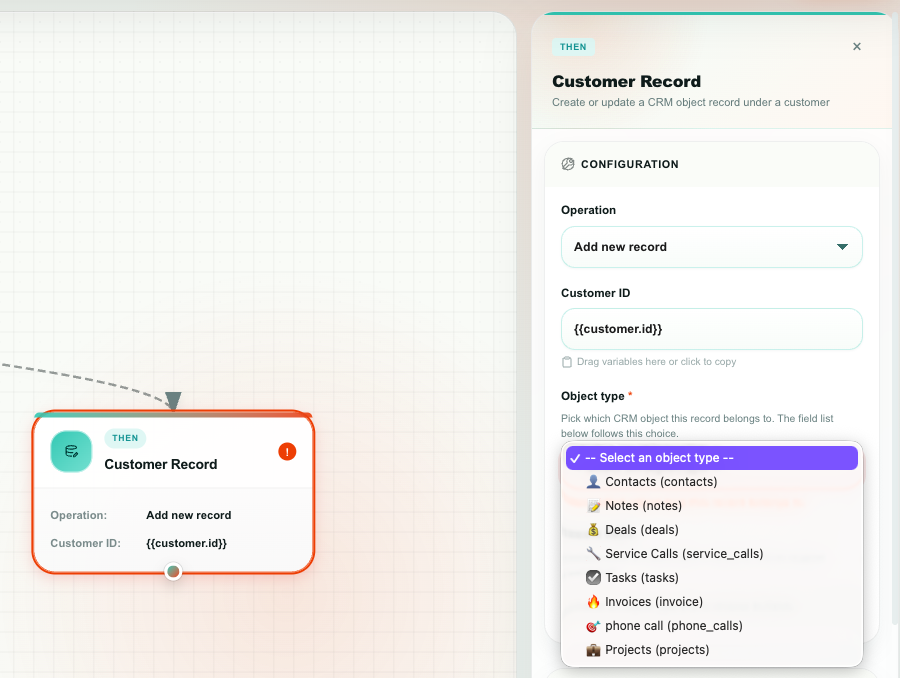
Task: Click the wrench icon next to Service Calls
Action: pyautogui.click(x=593, y=554)
